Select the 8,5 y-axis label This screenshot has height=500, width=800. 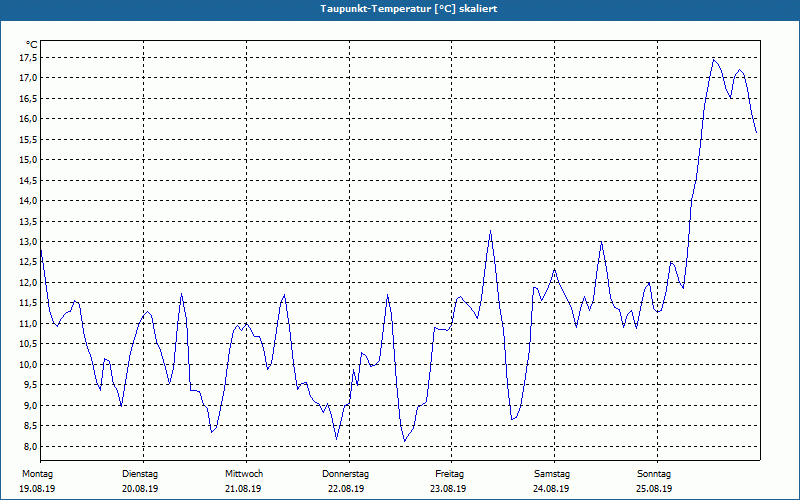31,426
